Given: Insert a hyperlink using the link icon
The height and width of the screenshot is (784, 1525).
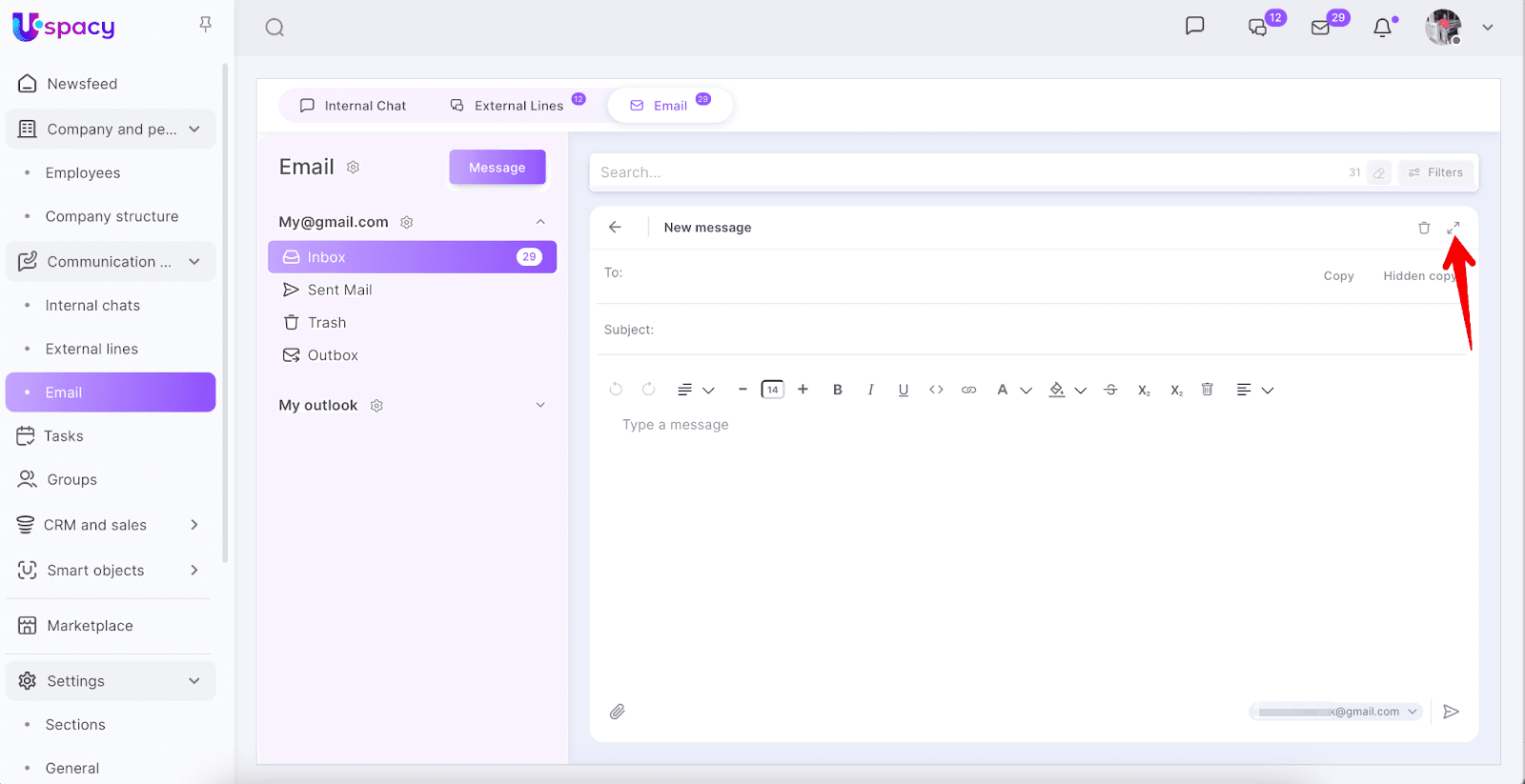Looking at the screenshot, I should (968, 390).
